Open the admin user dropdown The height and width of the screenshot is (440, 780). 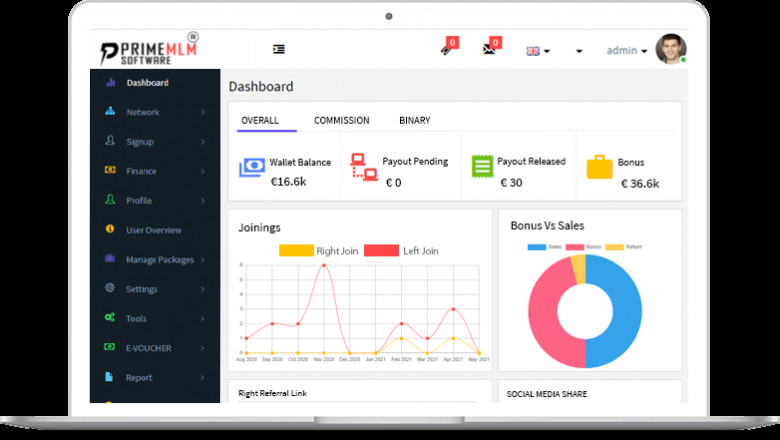627,50
